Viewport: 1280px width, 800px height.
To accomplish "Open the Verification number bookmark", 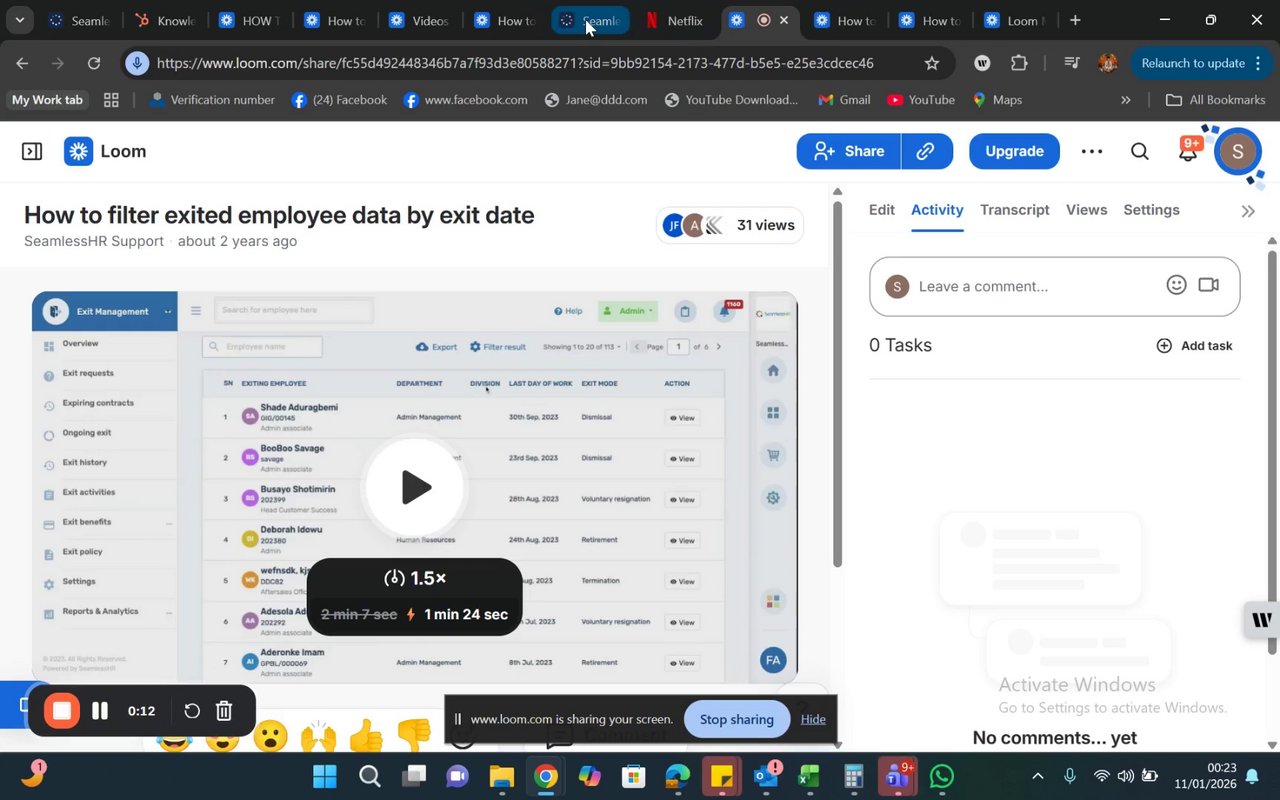I will (x=211, y=100).
